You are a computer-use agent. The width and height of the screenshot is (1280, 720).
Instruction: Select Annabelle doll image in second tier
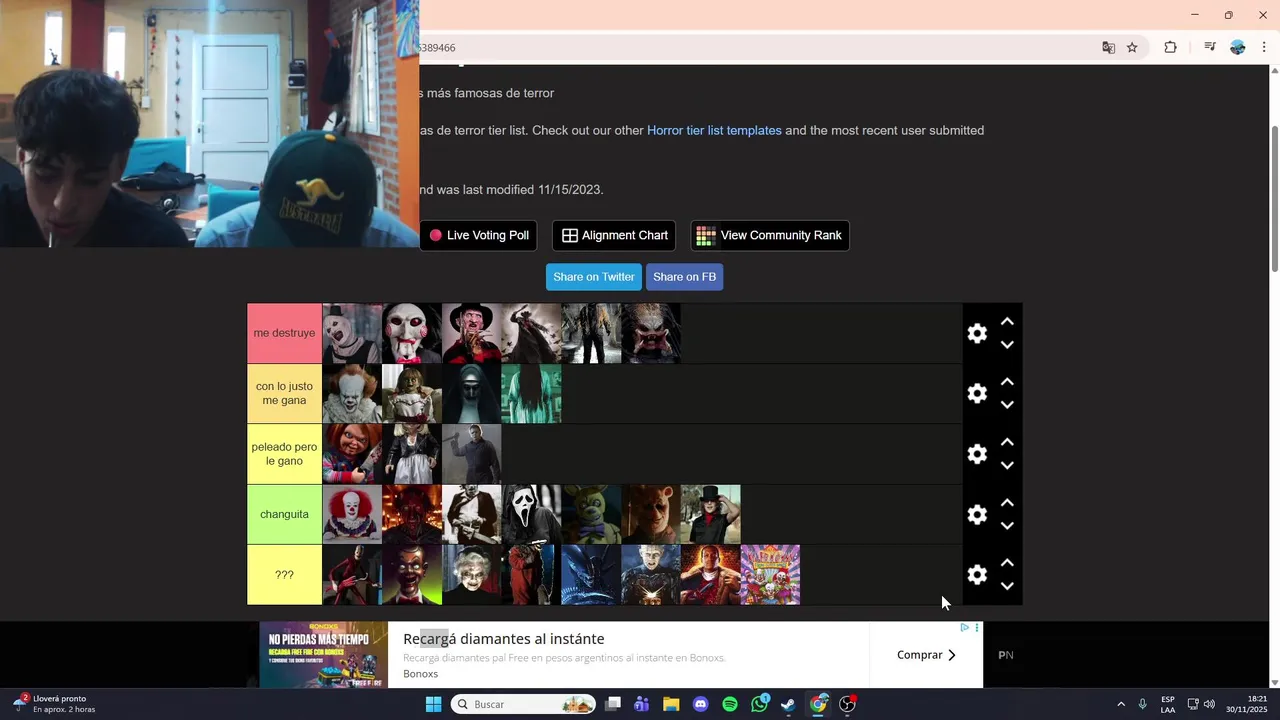coord(412,393)
